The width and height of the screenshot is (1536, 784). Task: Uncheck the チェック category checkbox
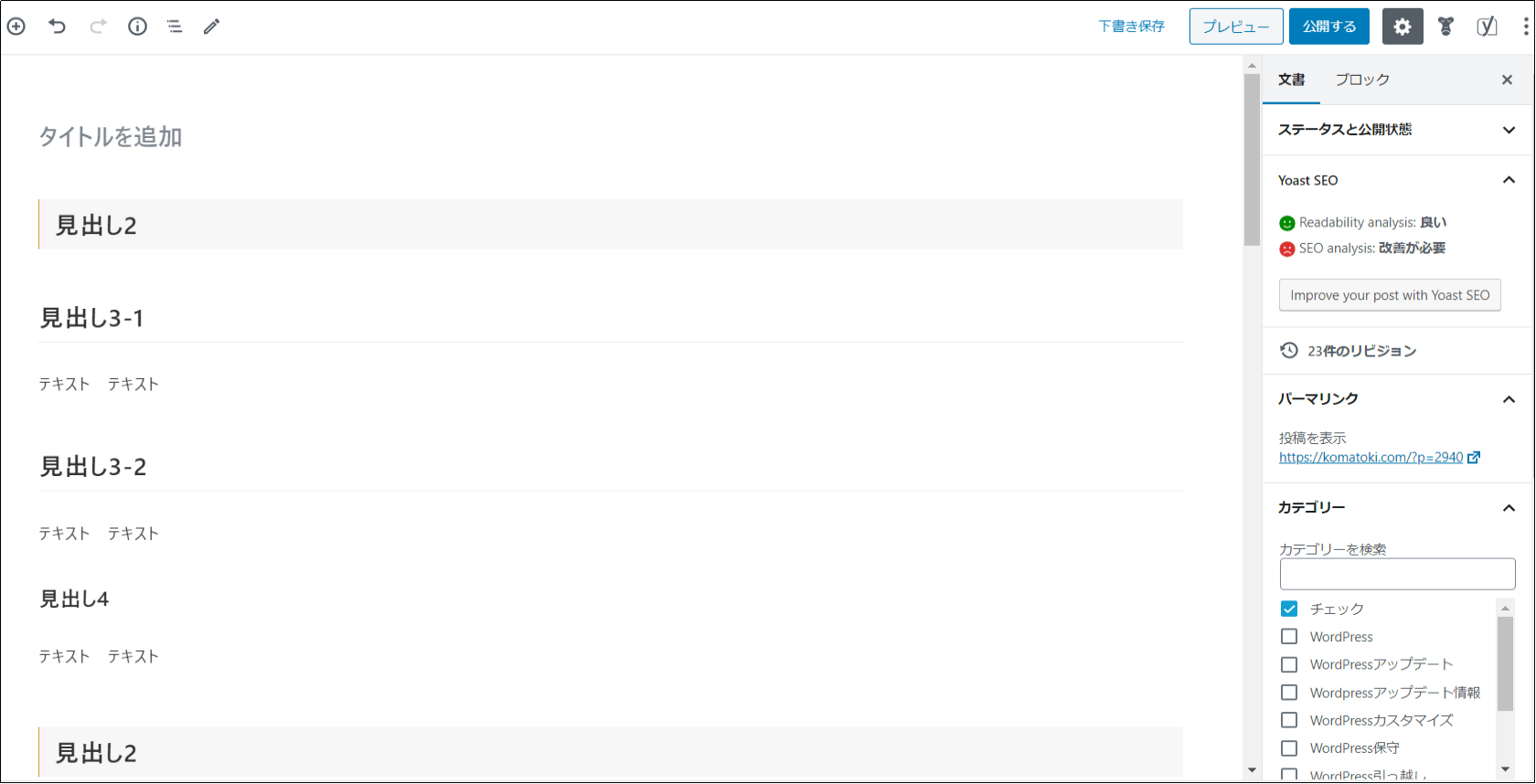tap(1289, 609)
